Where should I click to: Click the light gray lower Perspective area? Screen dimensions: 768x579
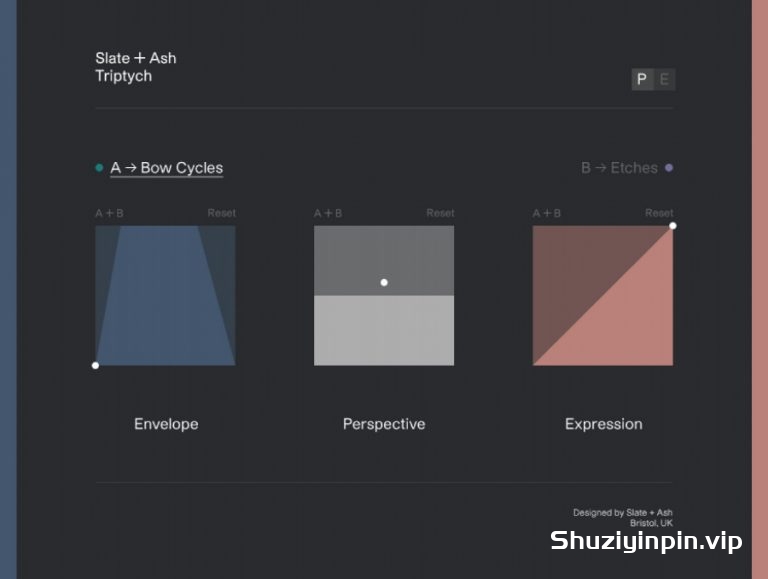click(384, 331)
